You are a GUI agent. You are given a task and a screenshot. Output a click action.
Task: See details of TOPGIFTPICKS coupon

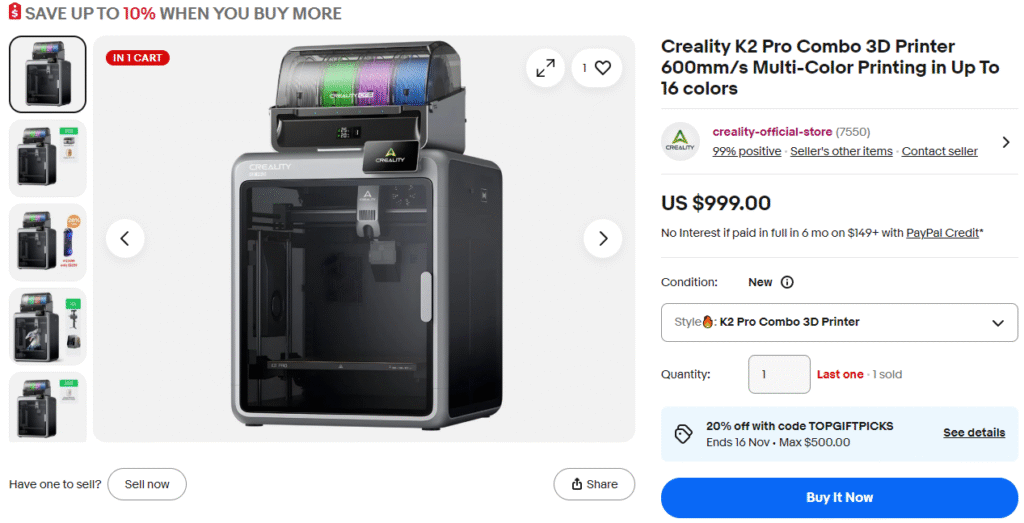[973, 433]
